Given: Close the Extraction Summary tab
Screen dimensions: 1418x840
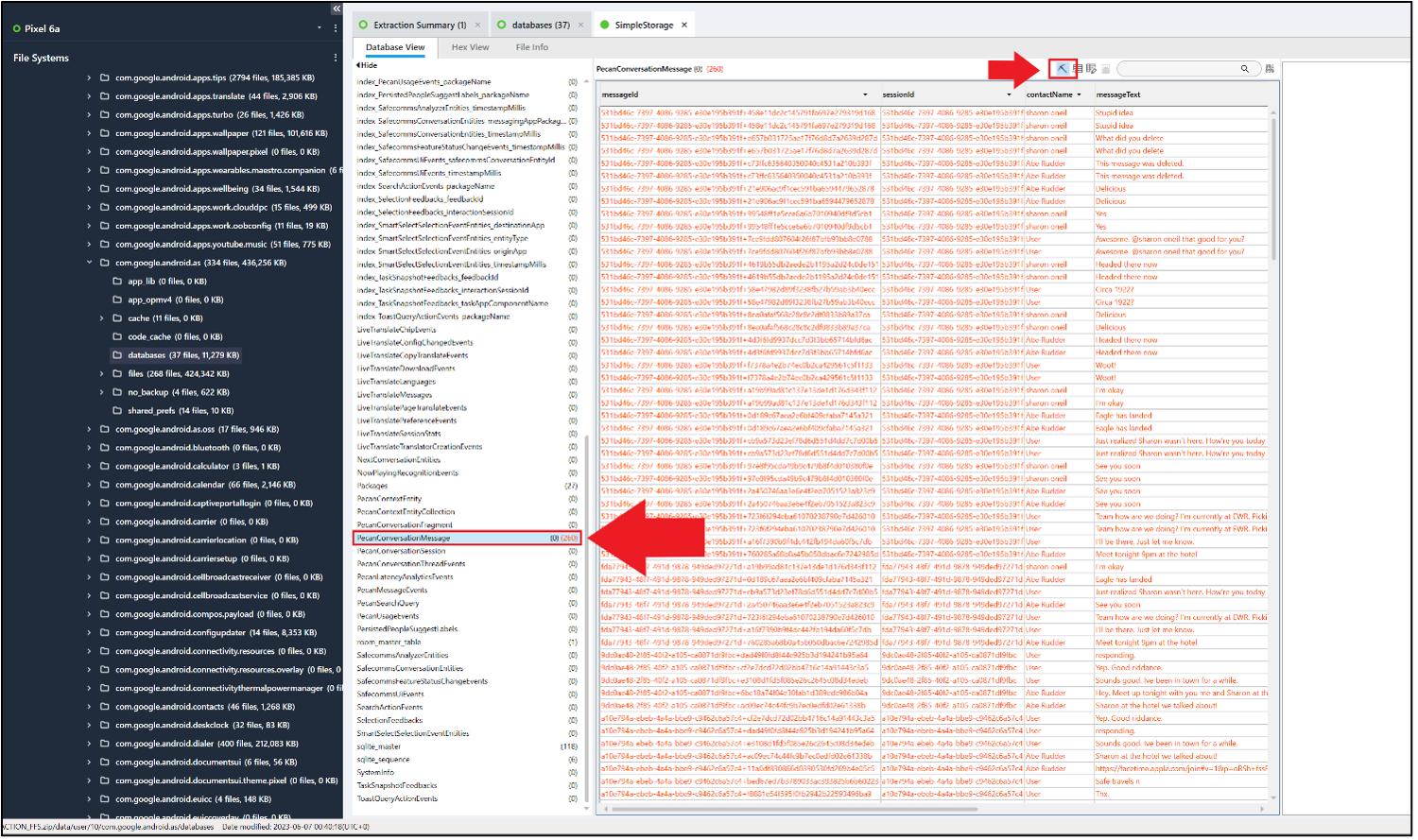Looking at the screenshot, I should [477, 25].
